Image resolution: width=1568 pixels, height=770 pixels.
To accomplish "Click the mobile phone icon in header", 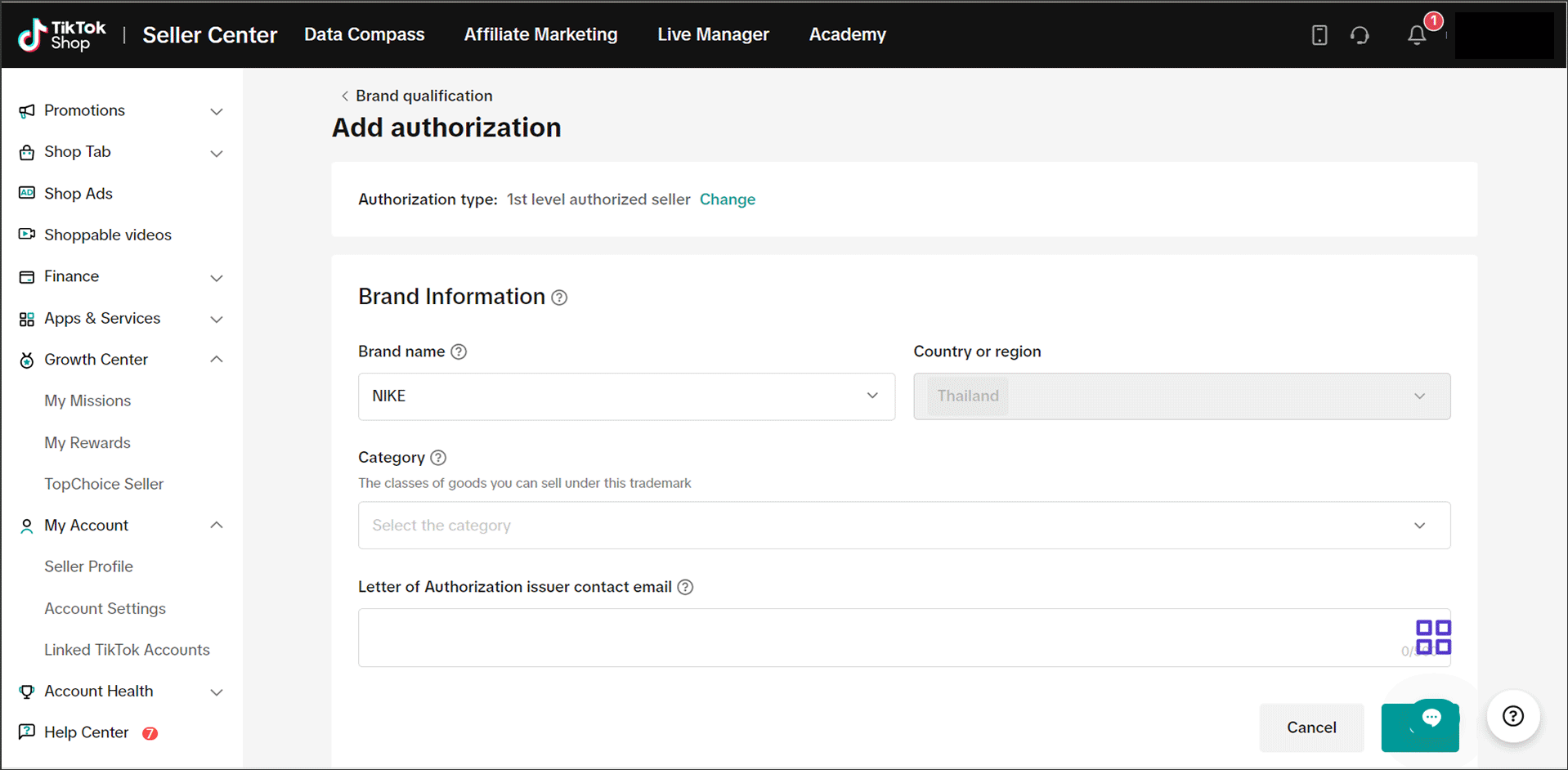I will click(1319, 35).
